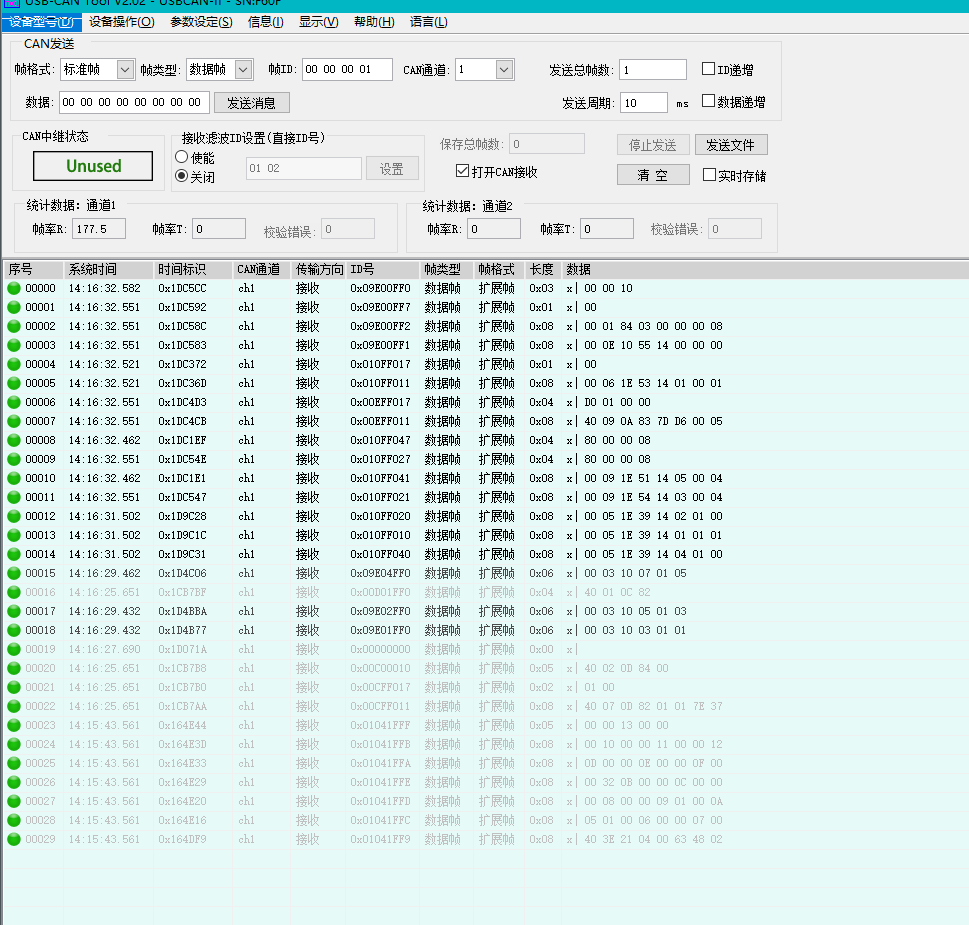This screenshot has width=969, height=925.
Task: Click the 数据 bytes input field
Action: point(134,103)
